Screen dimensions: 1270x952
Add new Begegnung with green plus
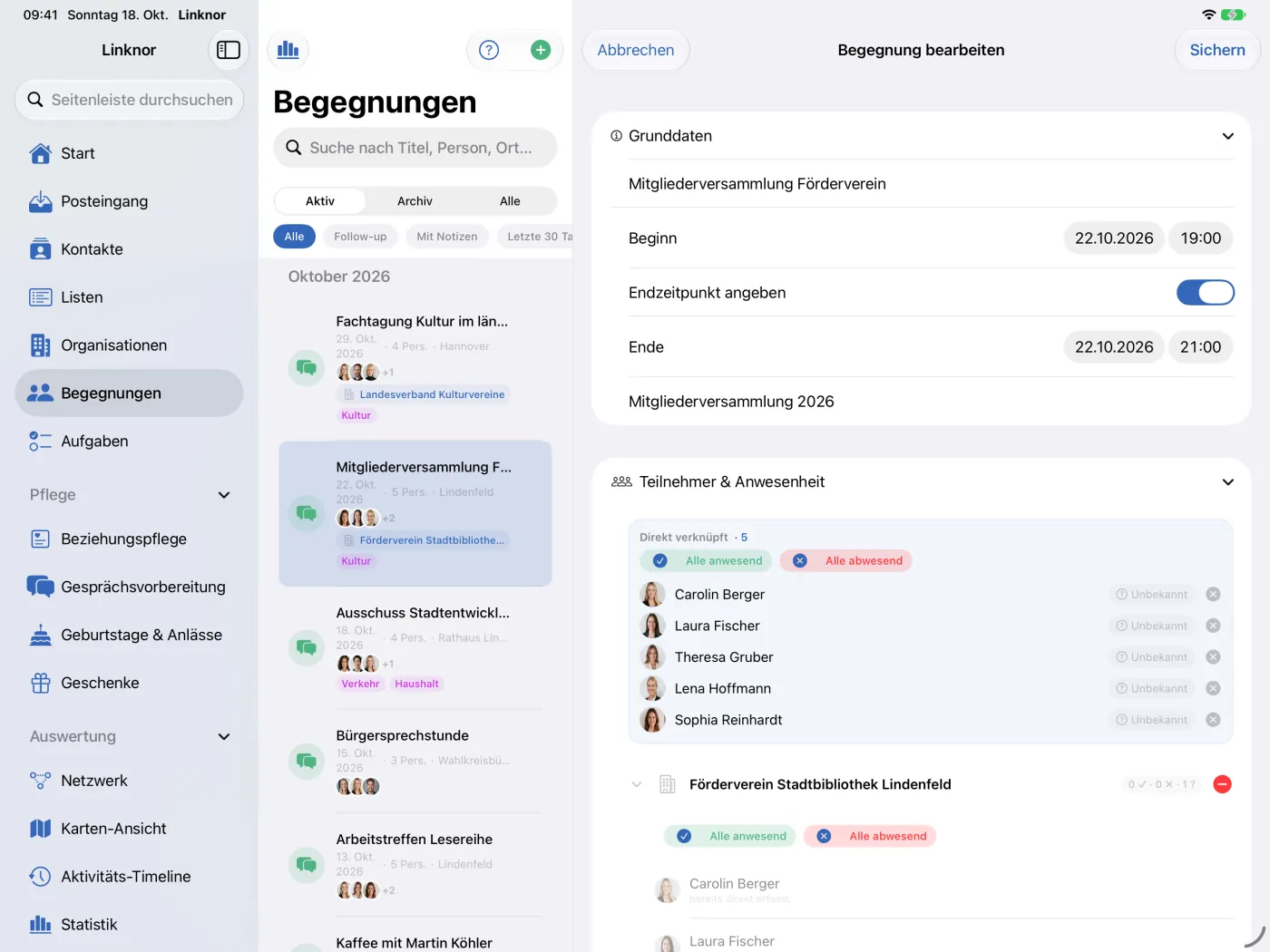[x=541, y=50]
